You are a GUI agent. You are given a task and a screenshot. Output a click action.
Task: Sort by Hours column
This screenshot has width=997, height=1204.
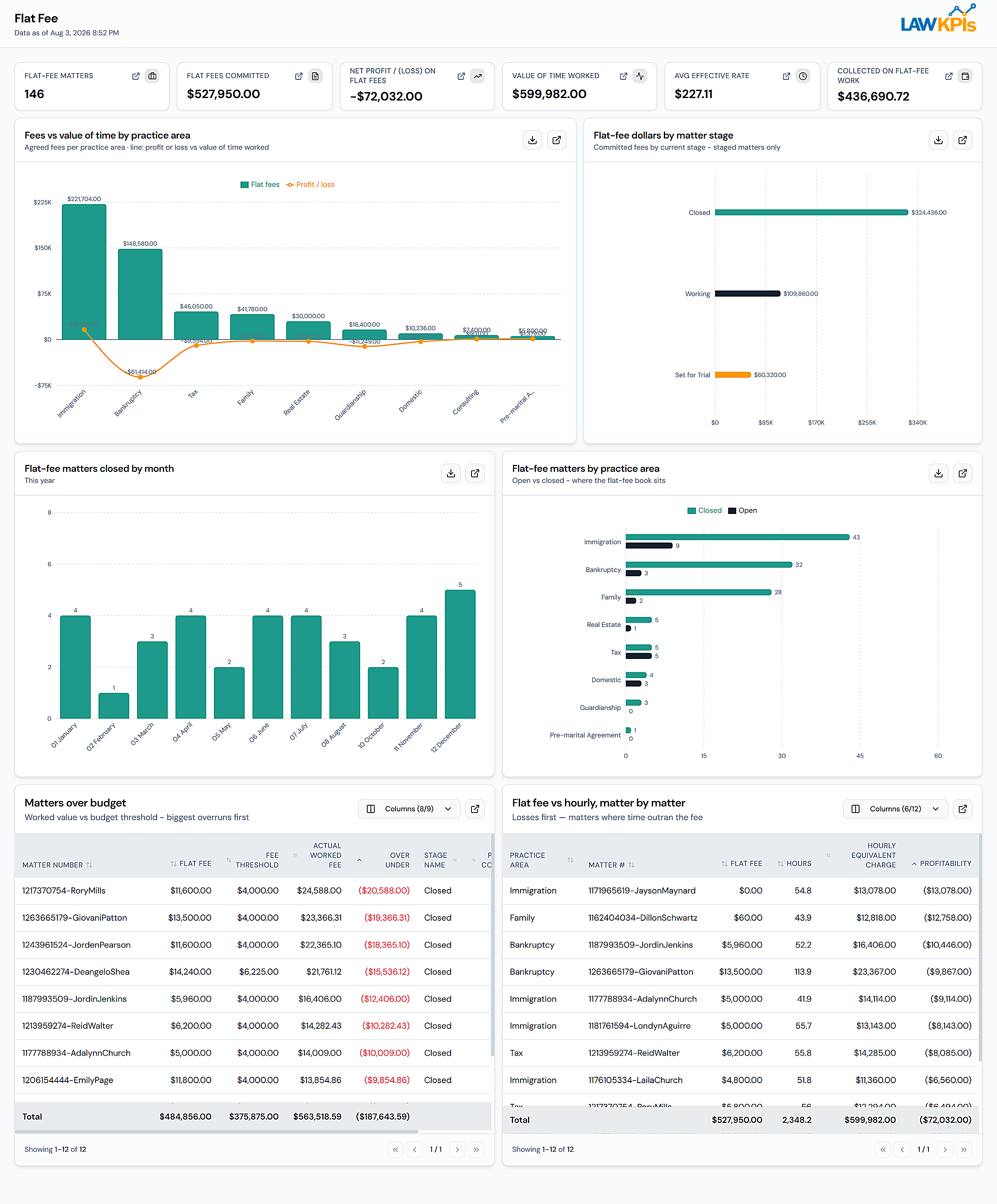(x=794, y=864)
